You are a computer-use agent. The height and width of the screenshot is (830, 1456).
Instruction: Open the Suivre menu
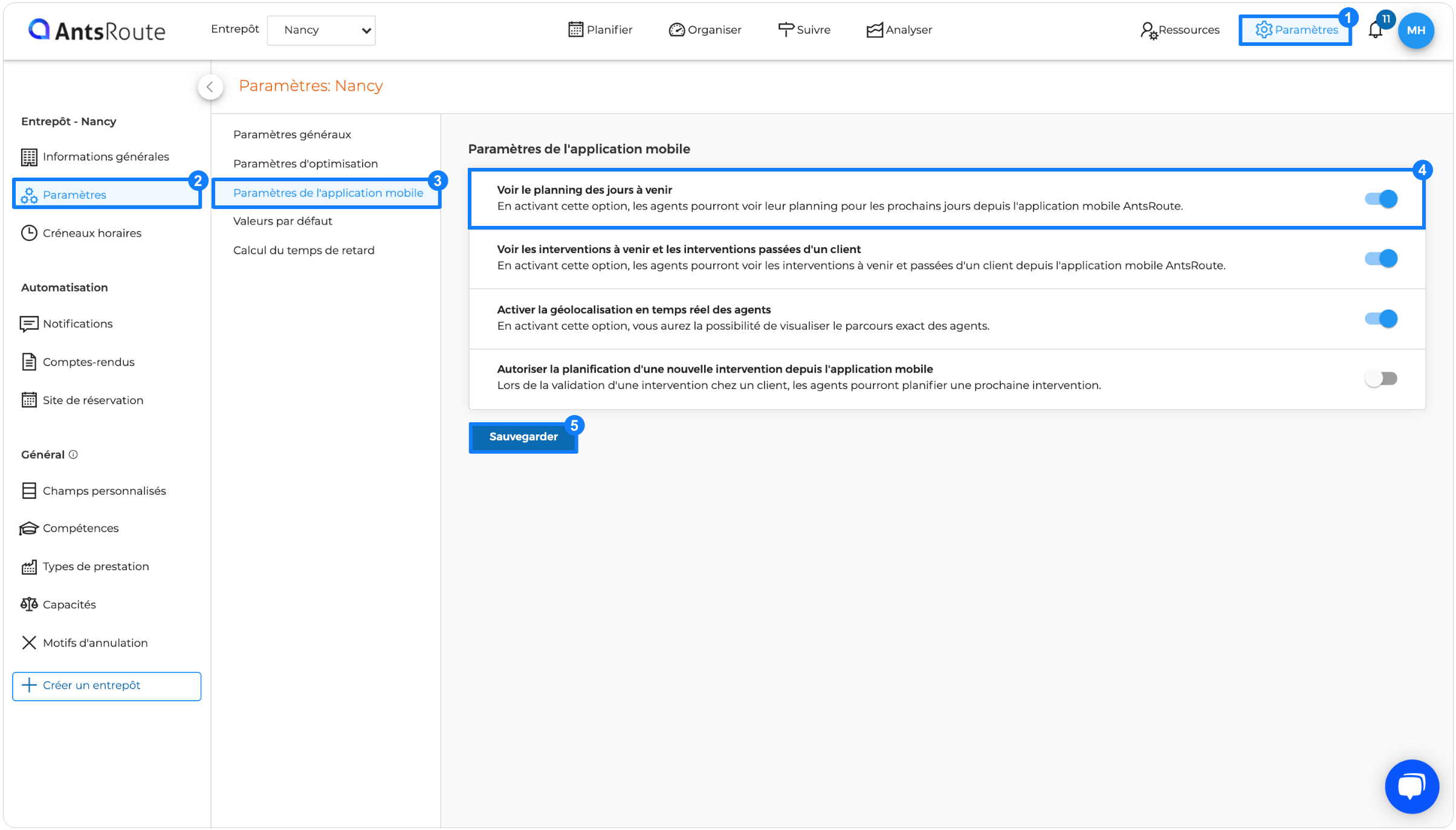pos(804,30)
